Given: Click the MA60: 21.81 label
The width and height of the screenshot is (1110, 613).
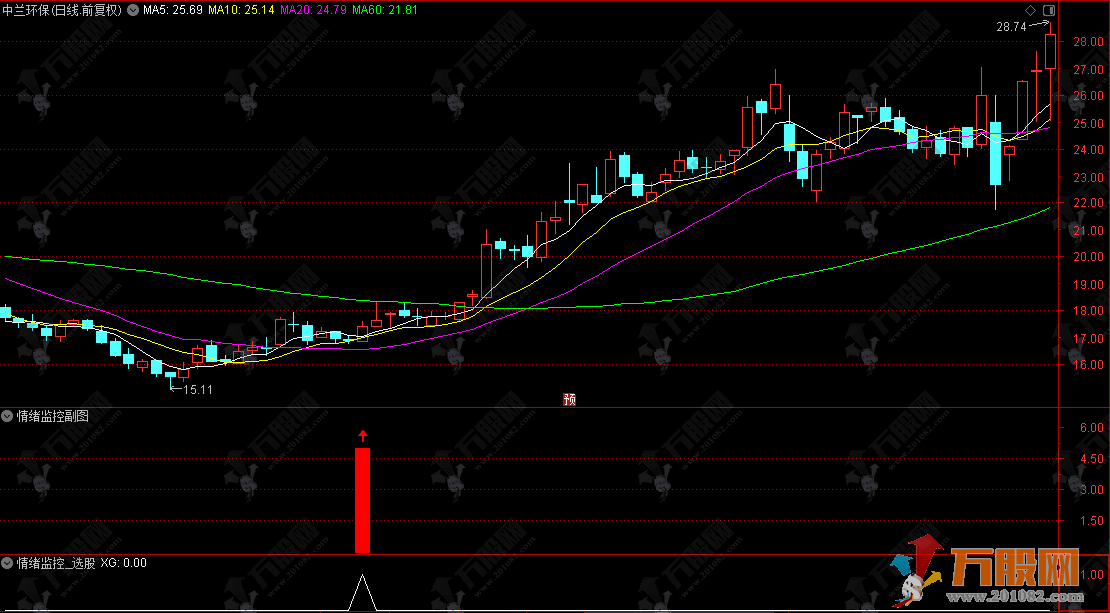Looking at the screenshot, I should (384, 11).
